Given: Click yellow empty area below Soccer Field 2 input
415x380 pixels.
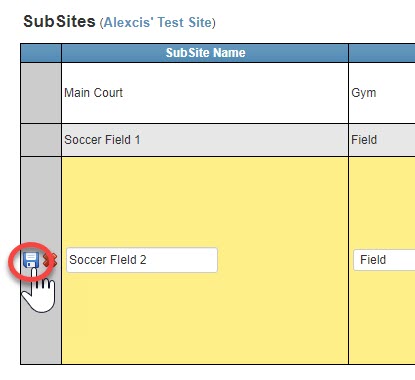Looking at the screenshot, I should pyautogui.click(x=205, y=318).
